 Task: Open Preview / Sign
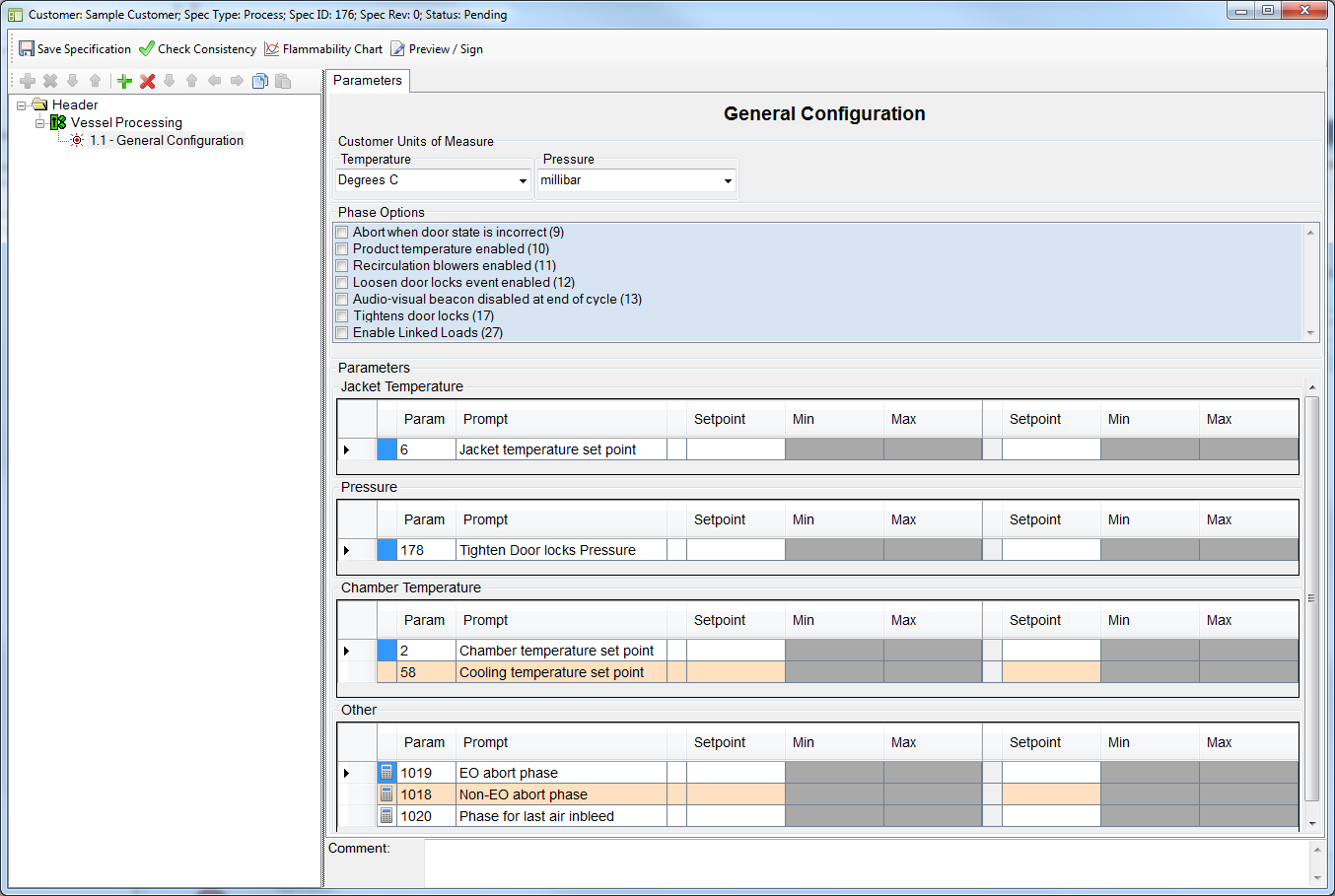[437, 49]
